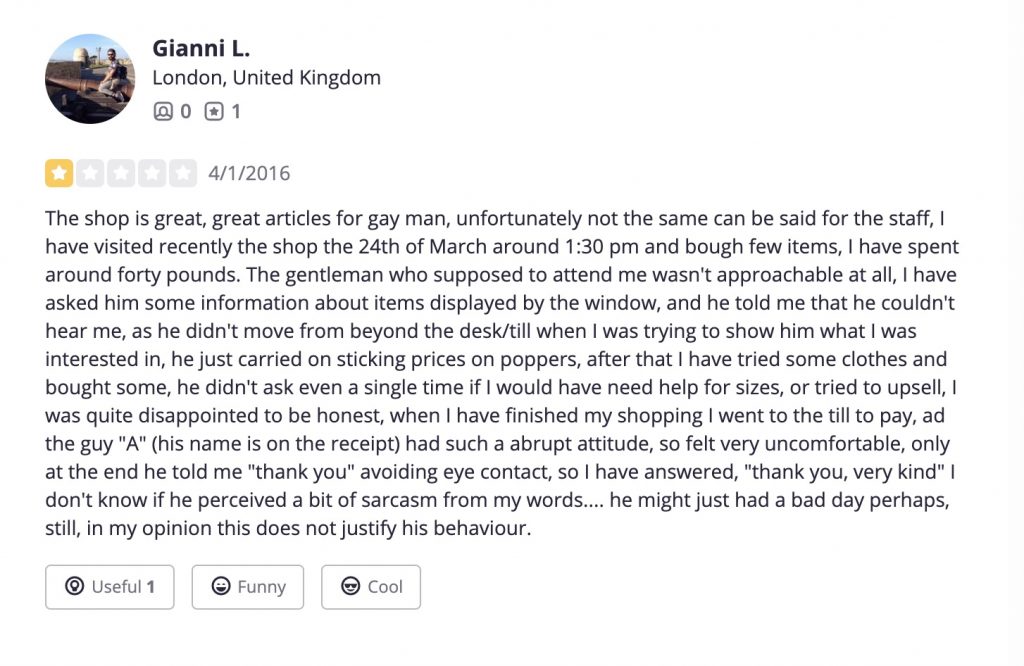The height and width of the screenshot is (666, 1024).
Task: Select the reviews count star icon
Action: coord(214,112)
